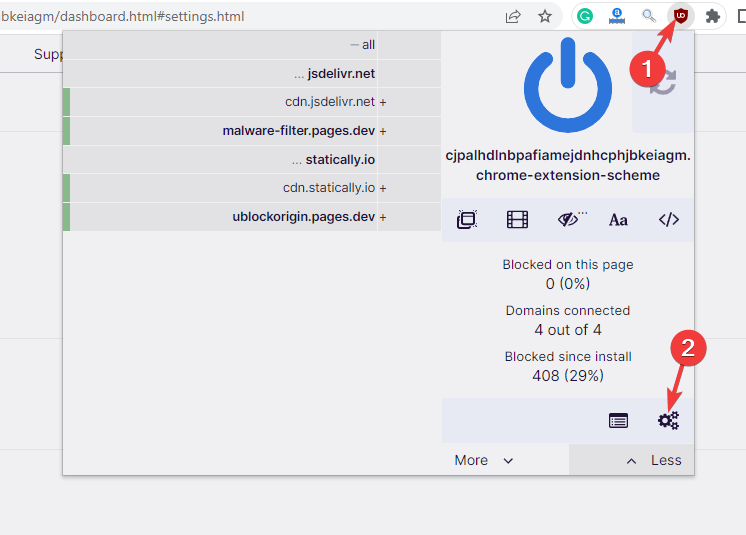Click the Blocked since install 408 (29%) value

click(568, 376)
